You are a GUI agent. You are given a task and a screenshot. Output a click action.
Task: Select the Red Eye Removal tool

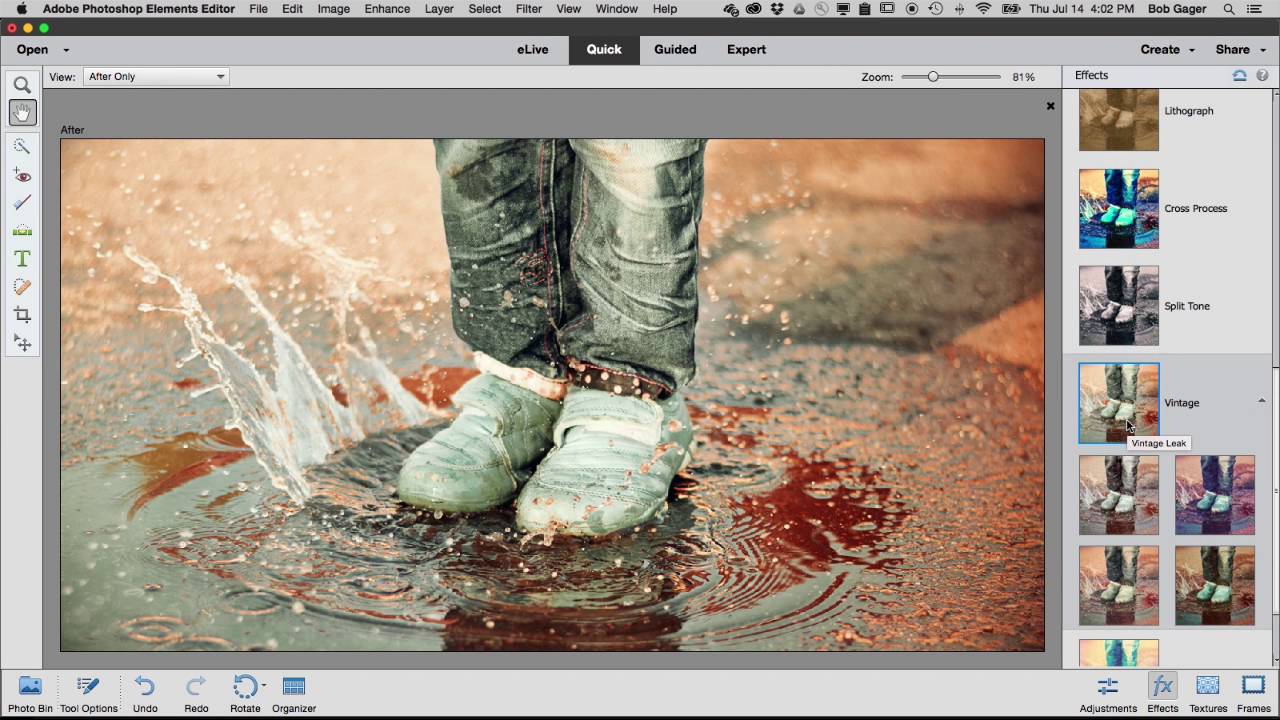pyautogui.click(x=22, y=175)
